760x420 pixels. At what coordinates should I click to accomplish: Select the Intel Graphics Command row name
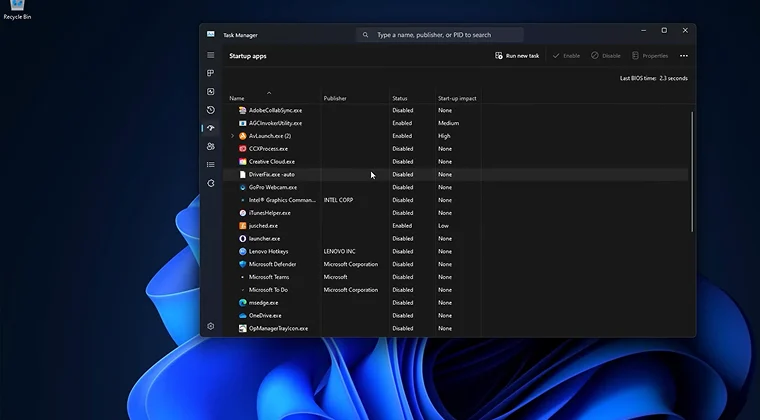pos(282,200)
